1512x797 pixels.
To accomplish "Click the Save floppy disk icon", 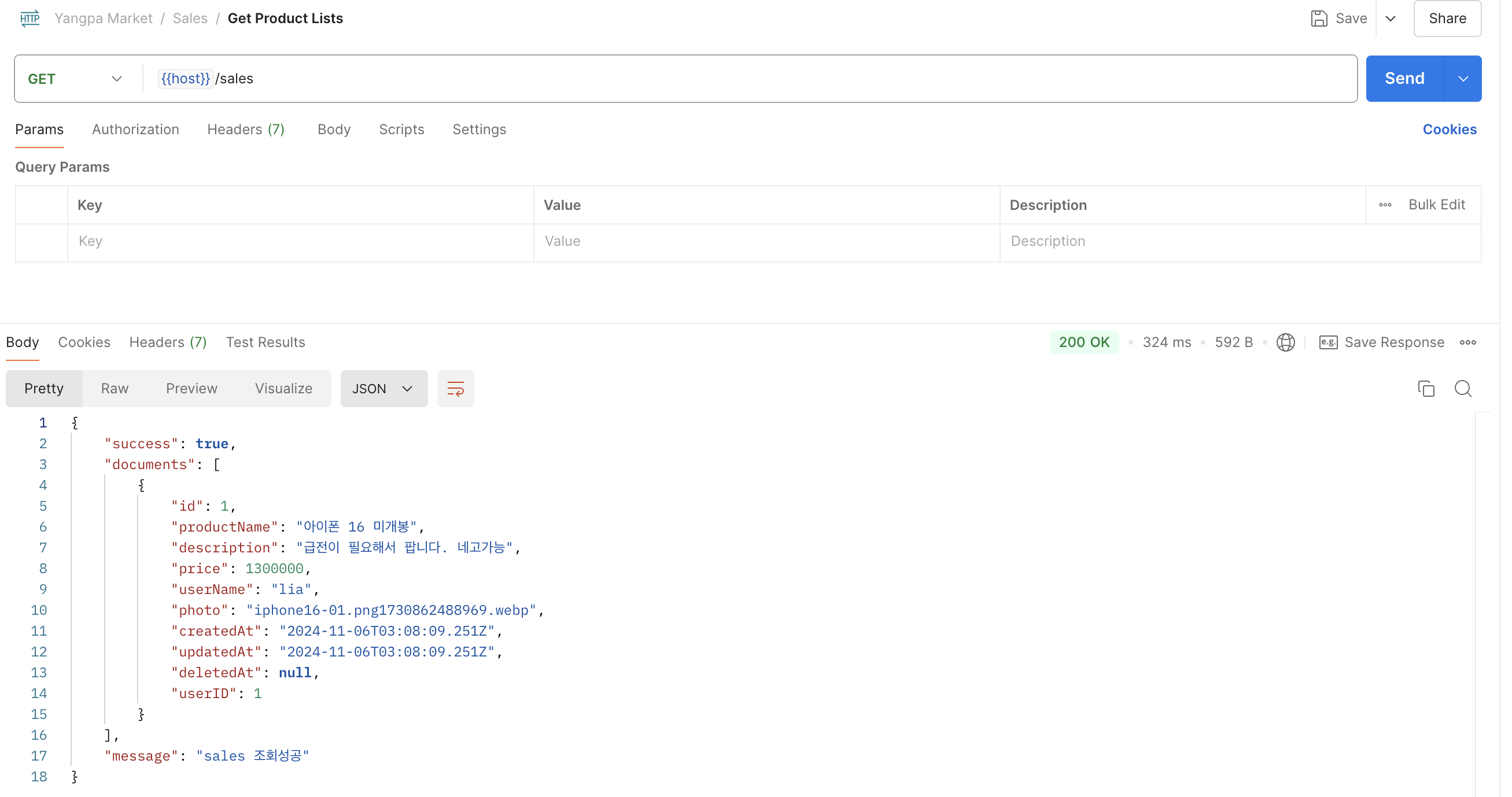I will click(x=1318, y=18).
